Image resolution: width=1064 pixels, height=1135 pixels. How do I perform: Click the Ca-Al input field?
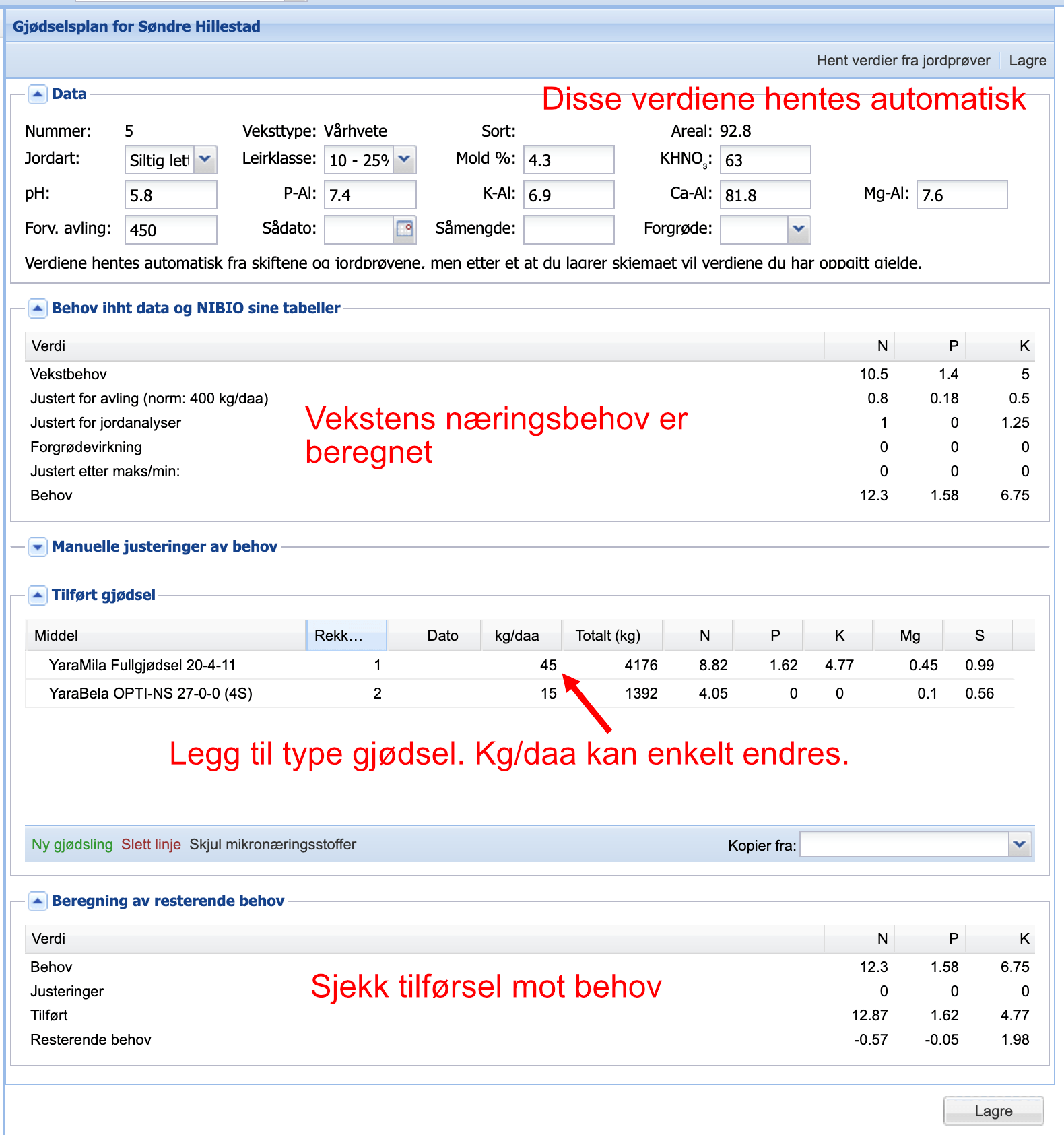pyautogui.click(x=766, y=195)
